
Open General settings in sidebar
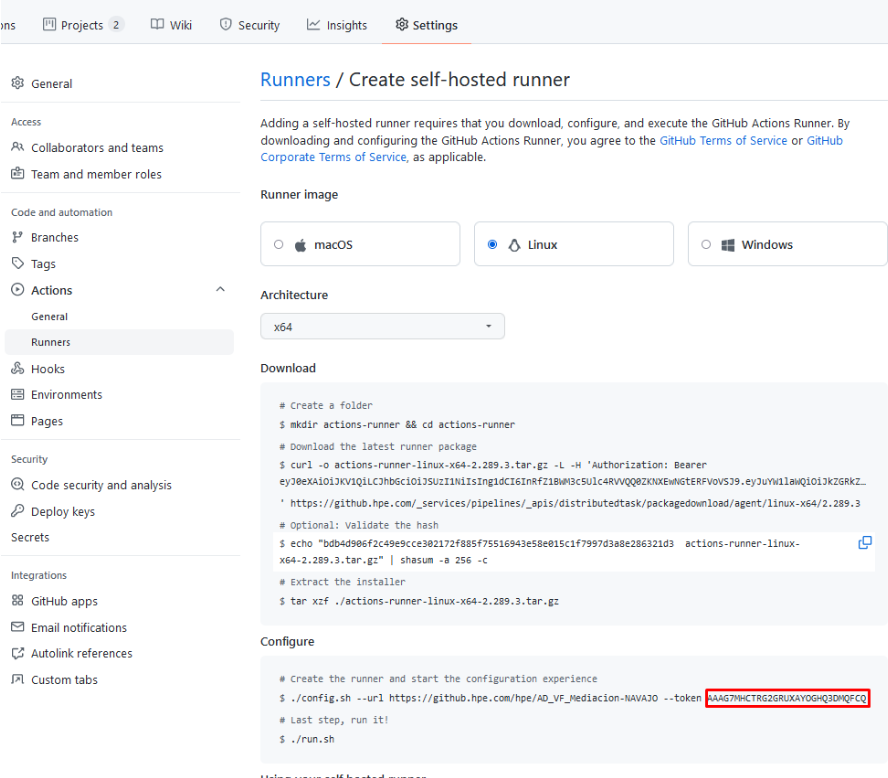pyautogui.click(x=52, y=84)
